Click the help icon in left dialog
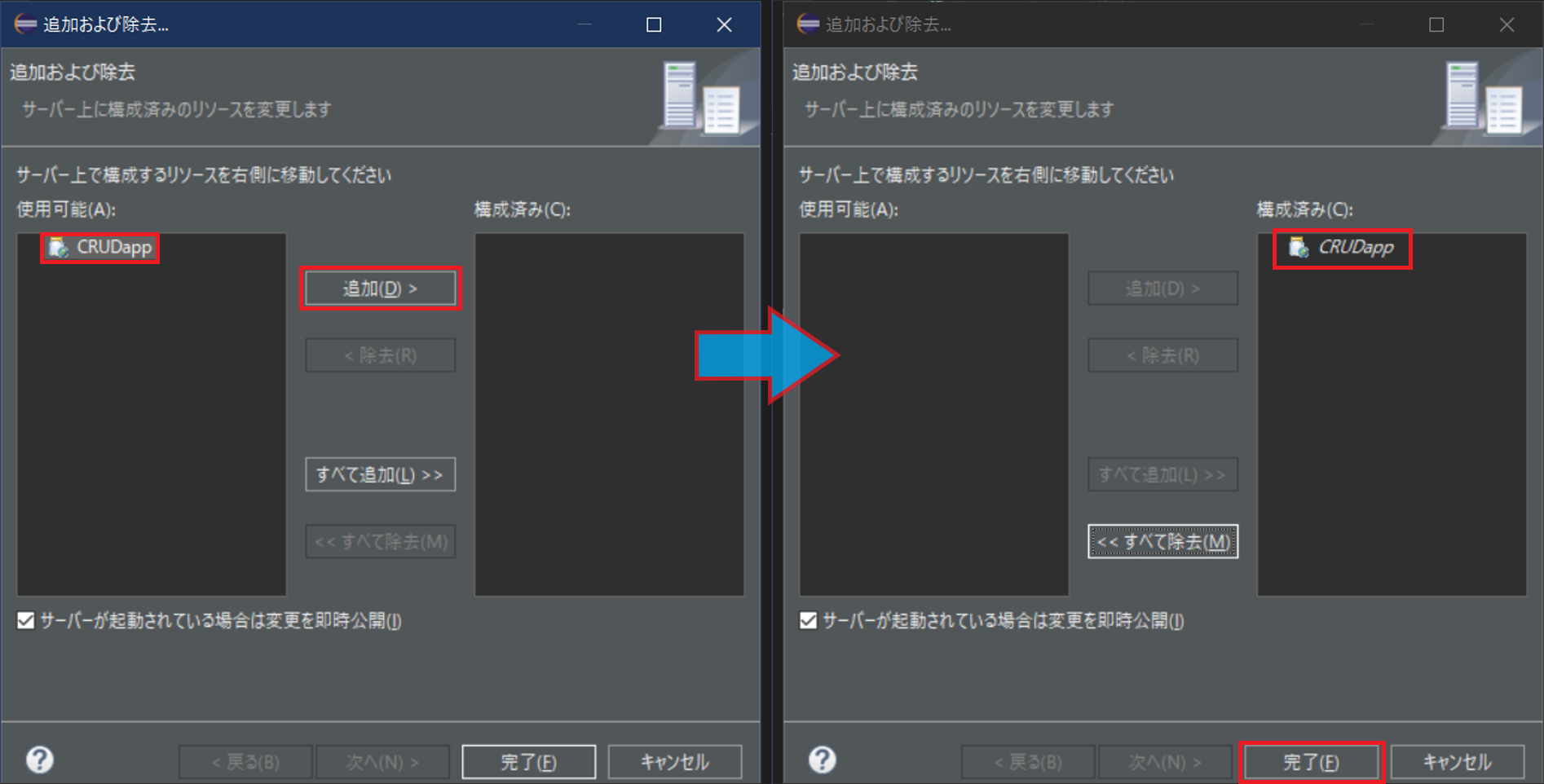 pyautogui.click(x=39, y=760)
